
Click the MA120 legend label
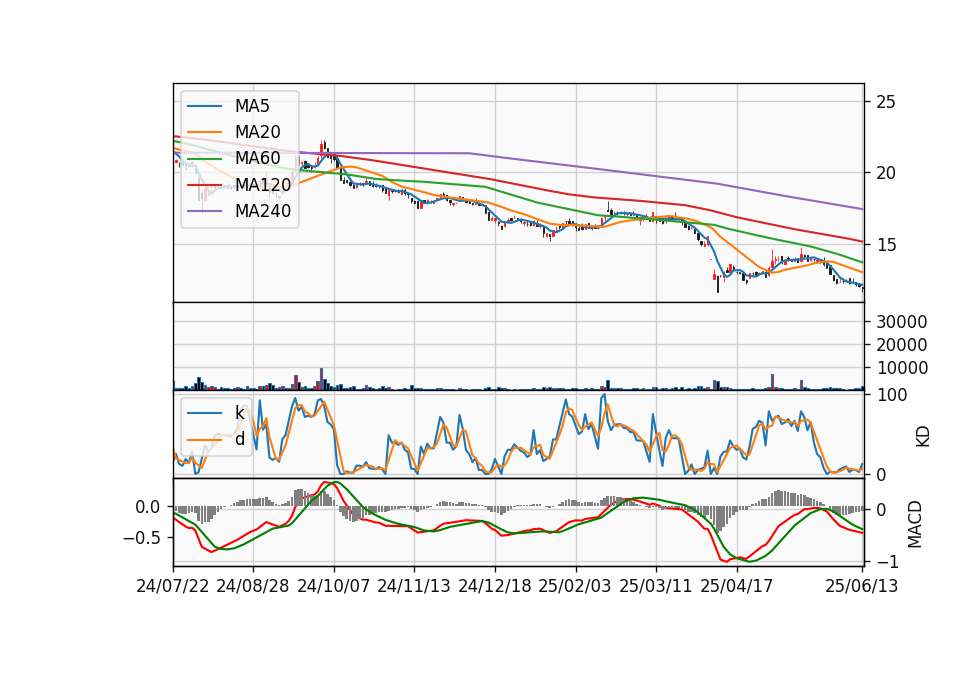pos(263,185)
